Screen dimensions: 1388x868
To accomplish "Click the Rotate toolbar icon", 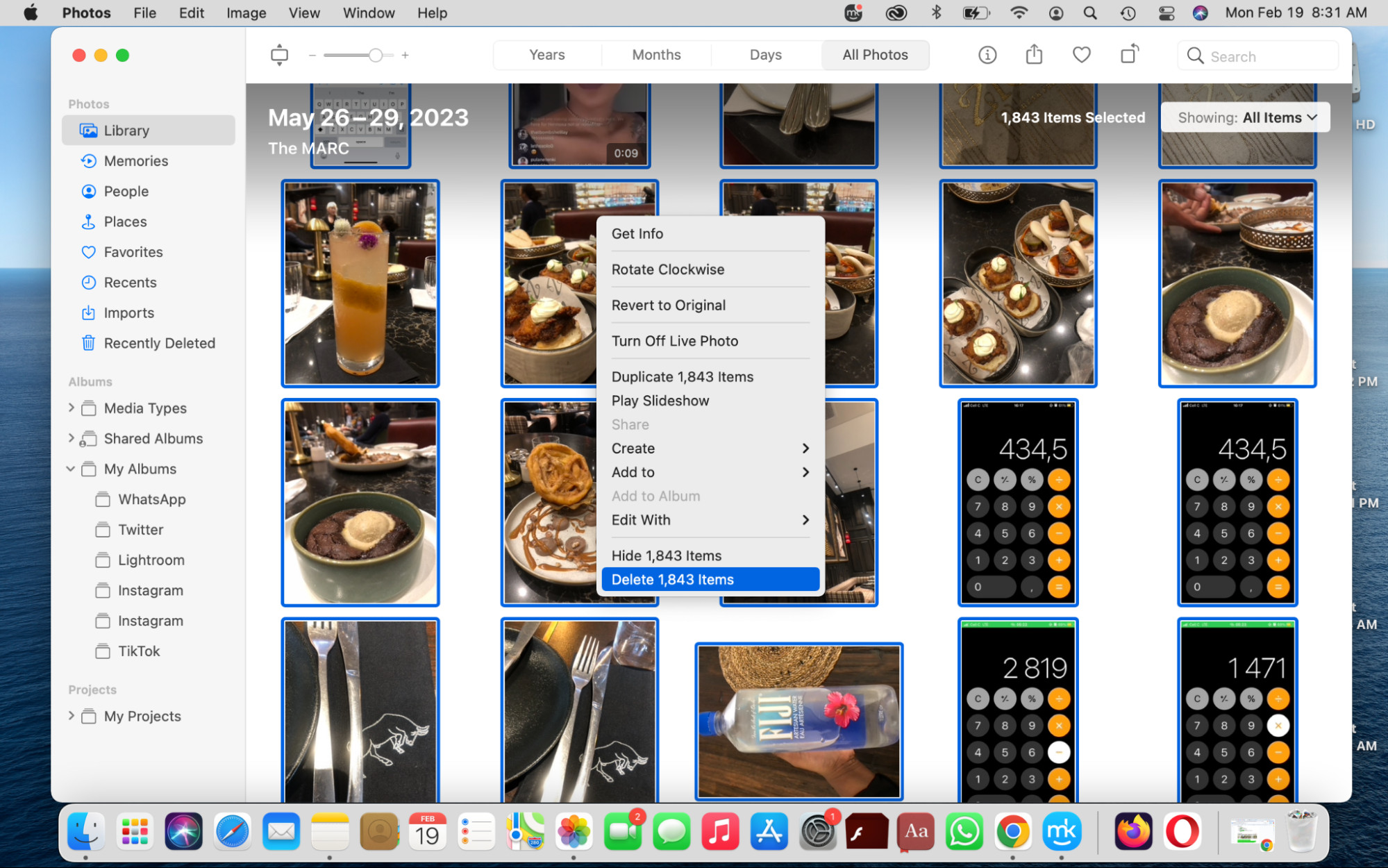I will 1130,54.
